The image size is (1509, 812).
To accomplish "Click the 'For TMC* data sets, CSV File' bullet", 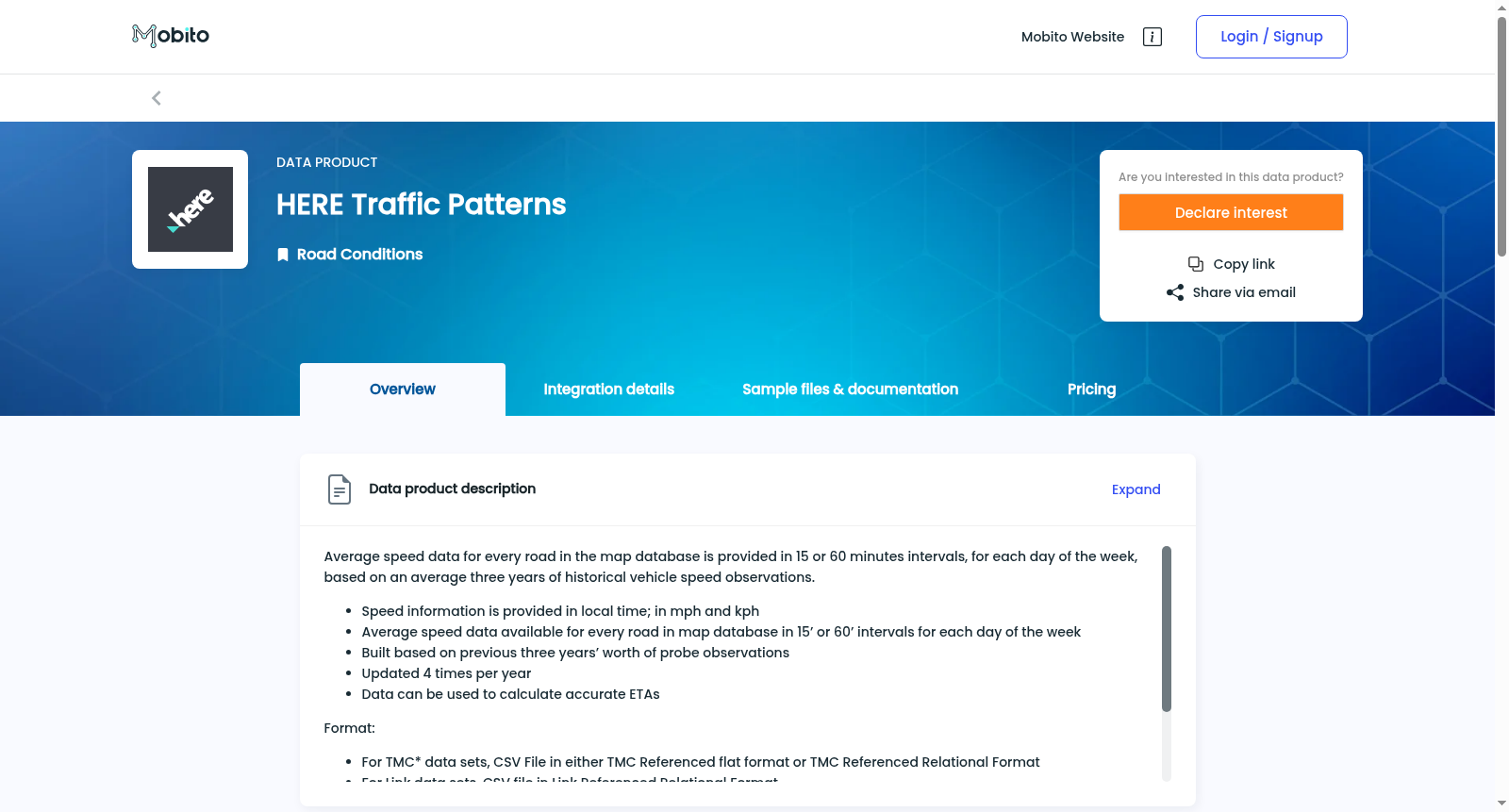I will click(x=701, y=762).
